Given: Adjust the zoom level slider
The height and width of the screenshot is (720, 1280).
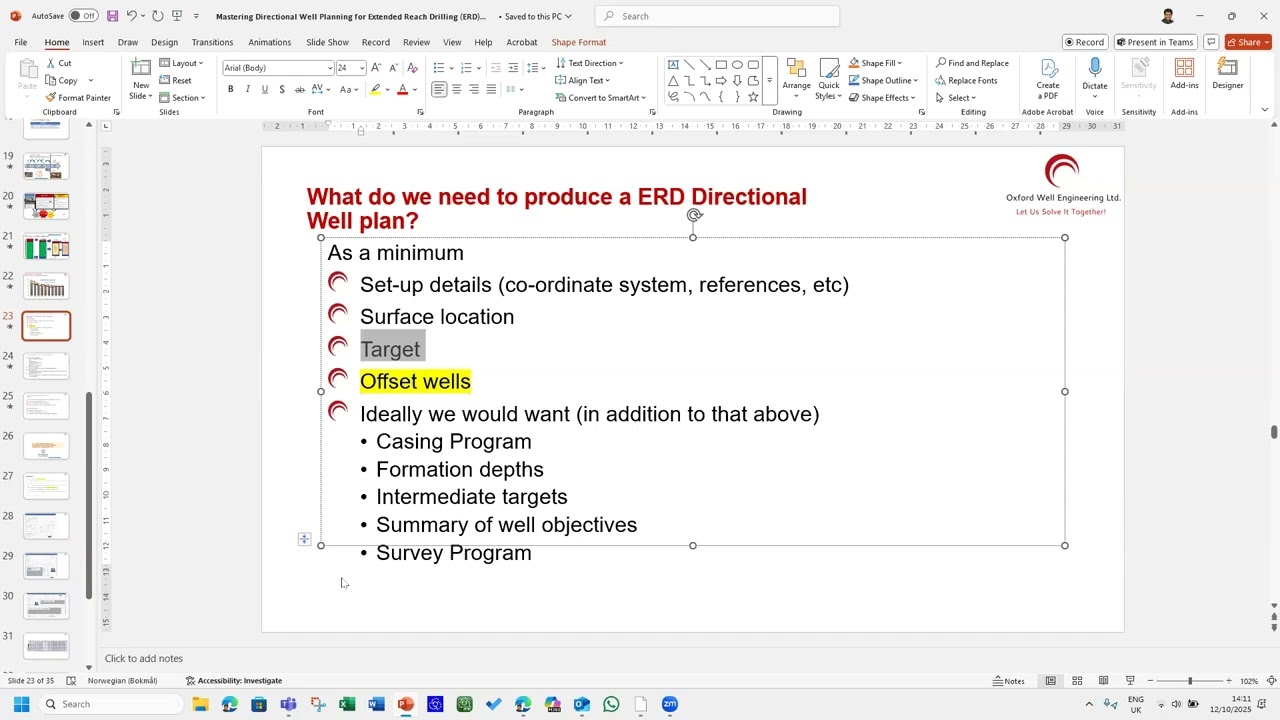Looking at the screenshot, I should (1189, 681).
